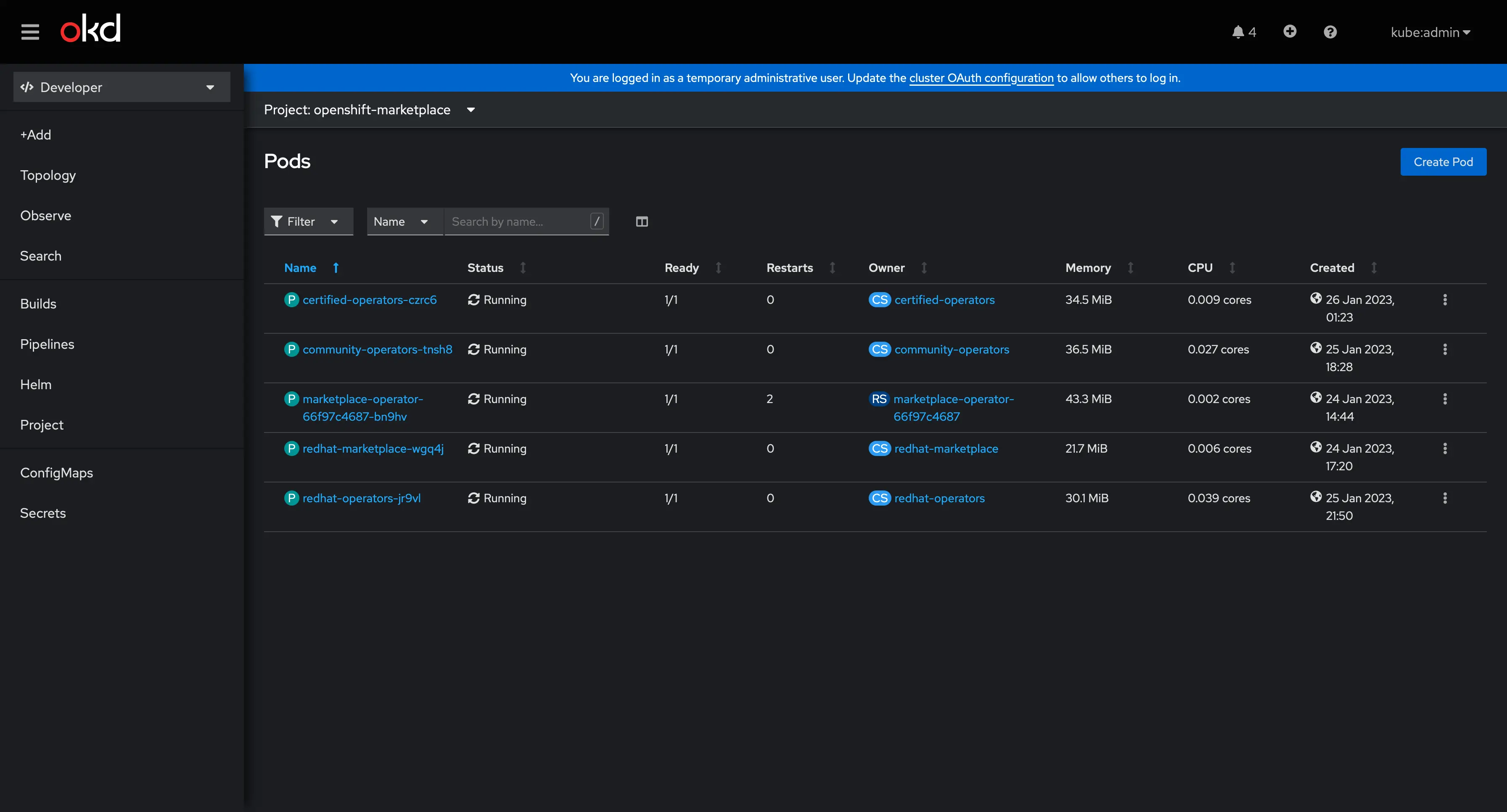Image resolution: width=1507 pixels, height=812 pixels.
Task: Click sort arrows on Created column
Action: pos(1374,268)
